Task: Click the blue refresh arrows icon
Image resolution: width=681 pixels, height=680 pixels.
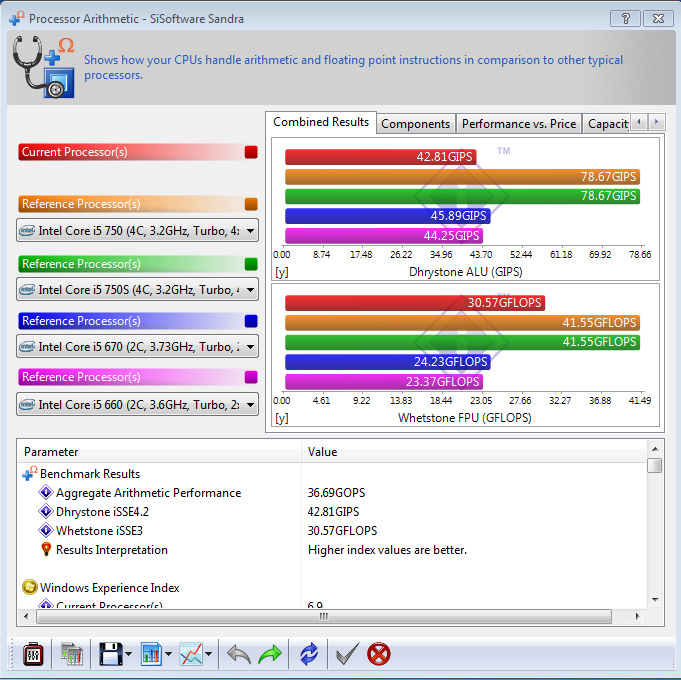Action: (309, 654)
